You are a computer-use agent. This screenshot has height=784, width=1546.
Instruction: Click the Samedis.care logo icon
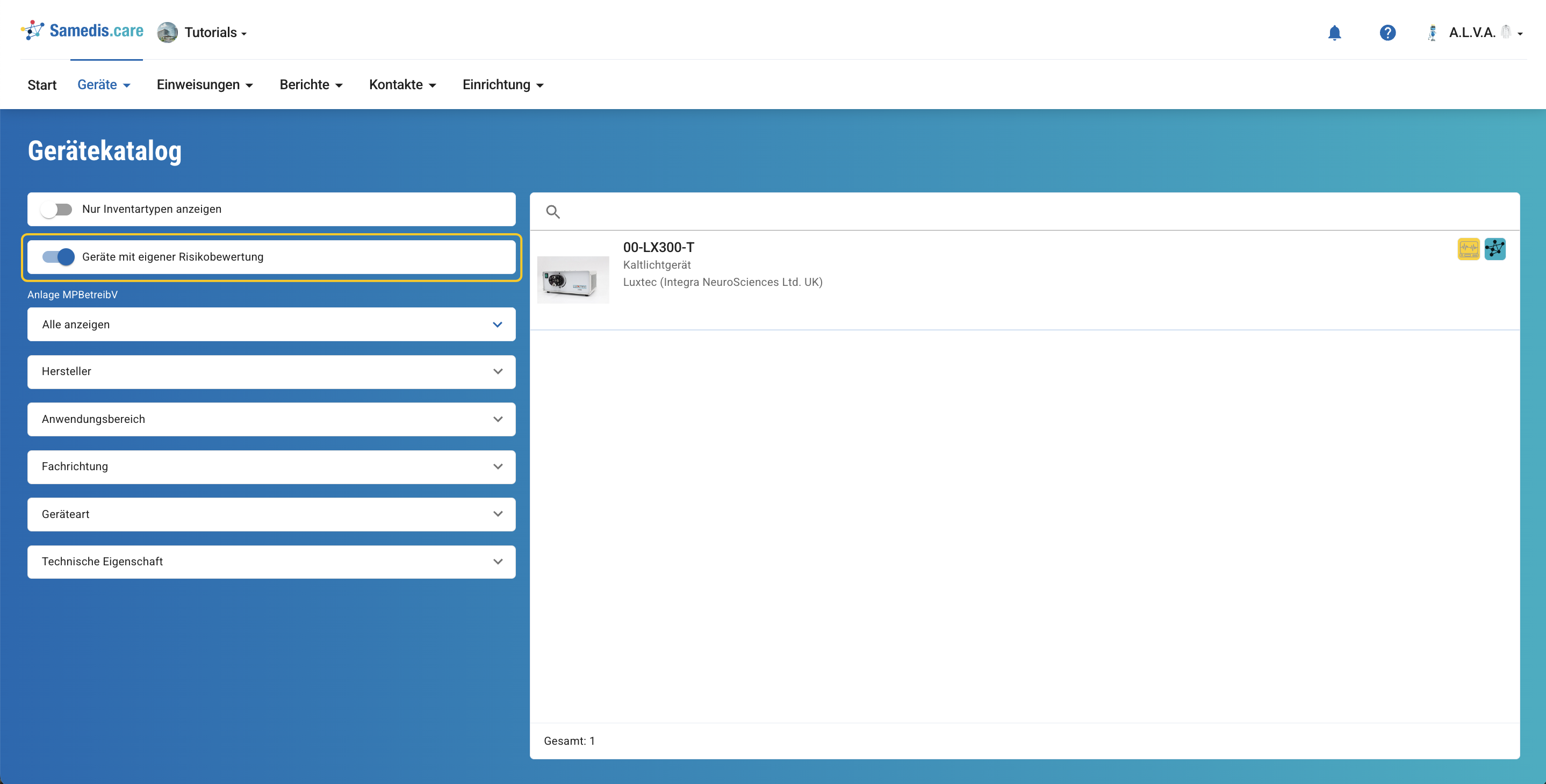(32, 31)
